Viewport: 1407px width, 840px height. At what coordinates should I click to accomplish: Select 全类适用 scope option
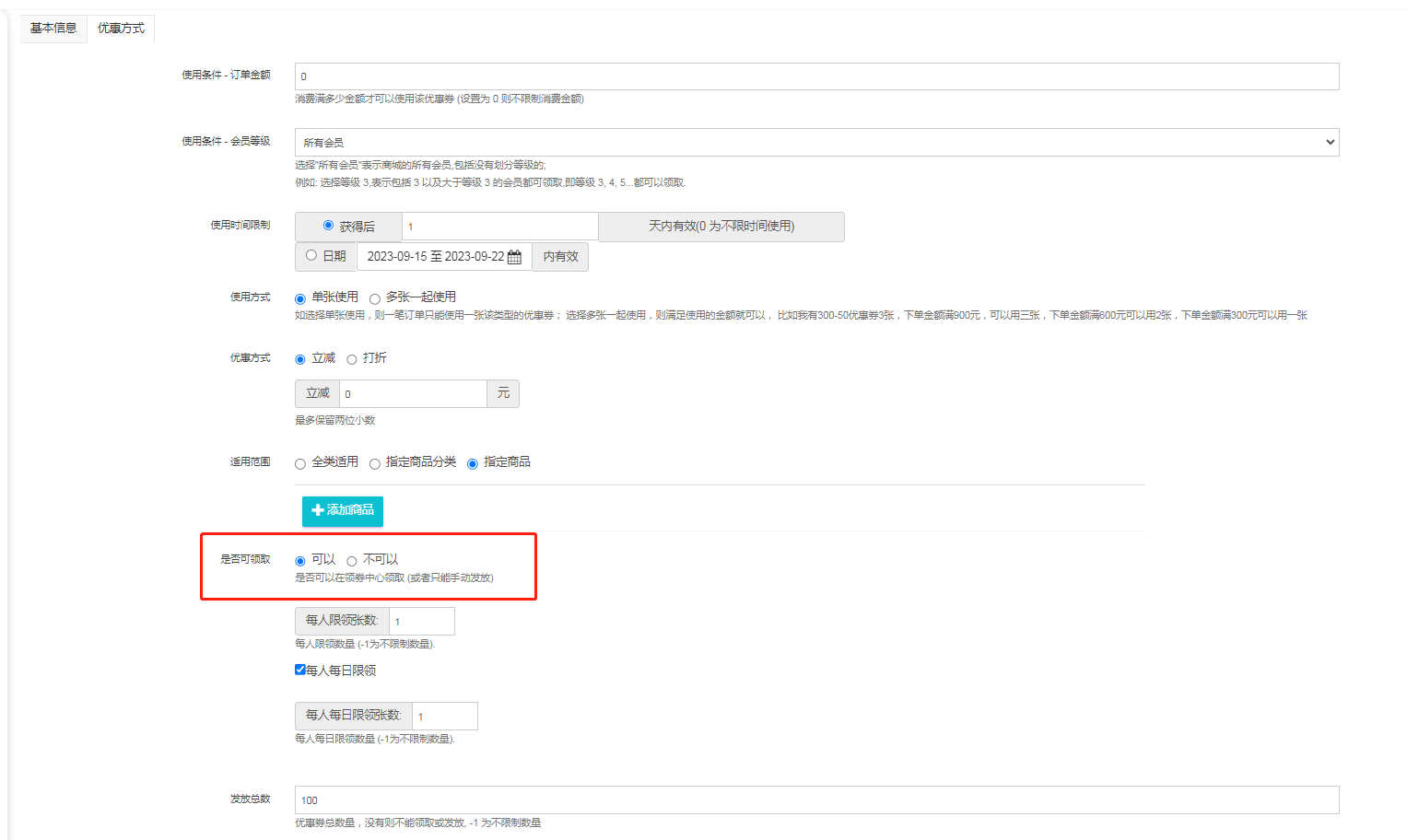tap(300, 463)
